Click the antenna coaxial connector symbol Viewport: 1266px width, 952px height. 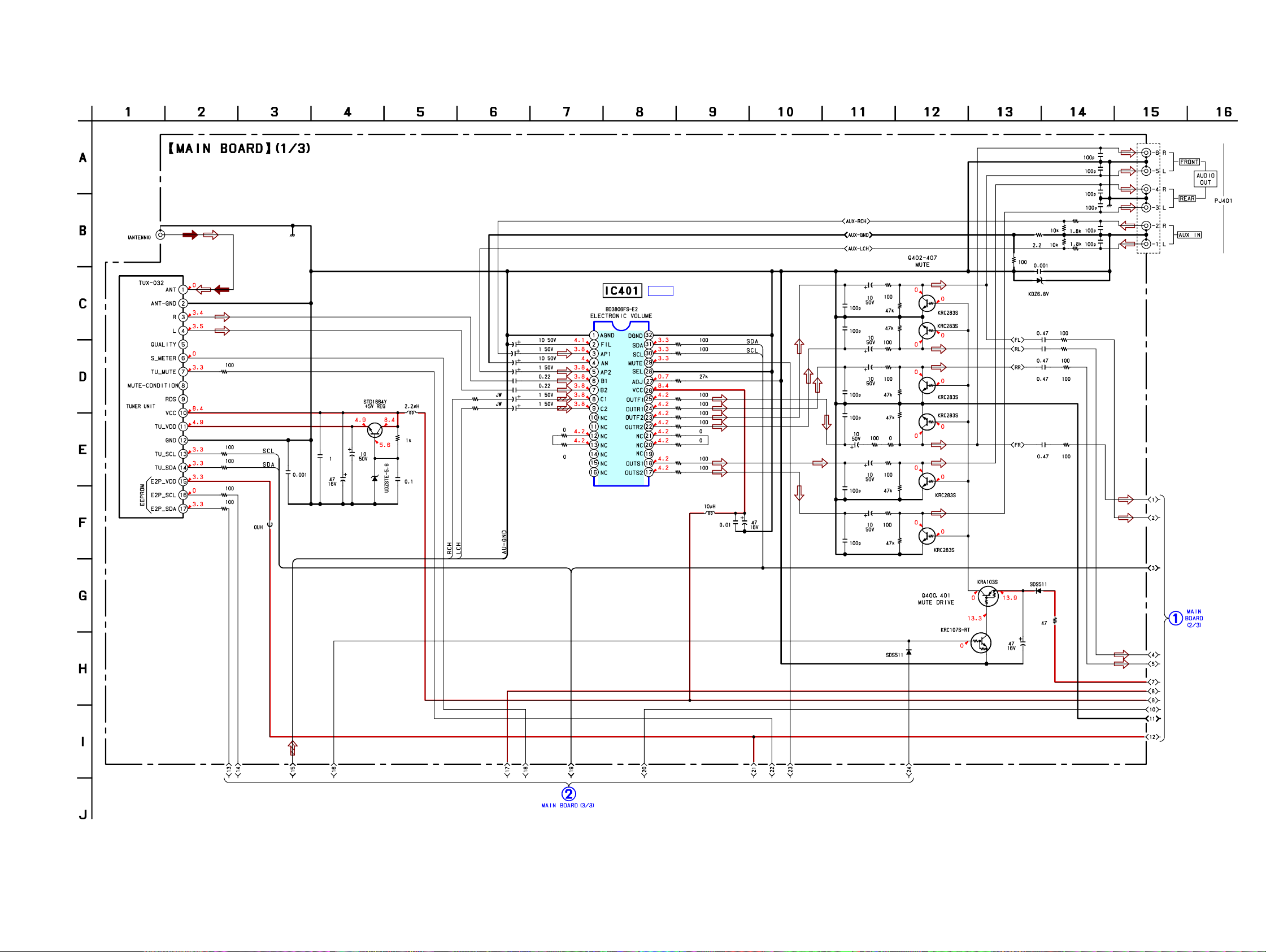(x=161, y=234)
